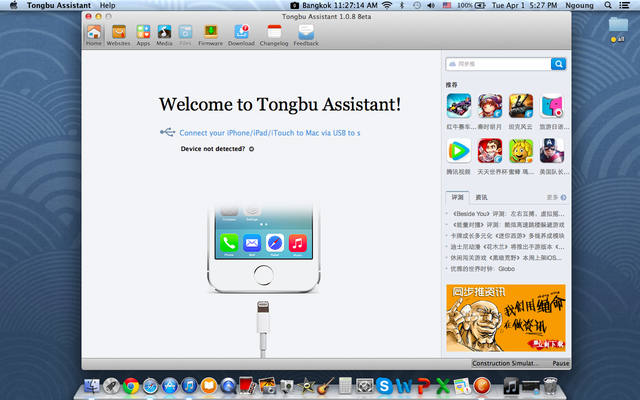640x400 pixels.
Task: Open the Tongbu Assistant menu
Action: (59, 5)
